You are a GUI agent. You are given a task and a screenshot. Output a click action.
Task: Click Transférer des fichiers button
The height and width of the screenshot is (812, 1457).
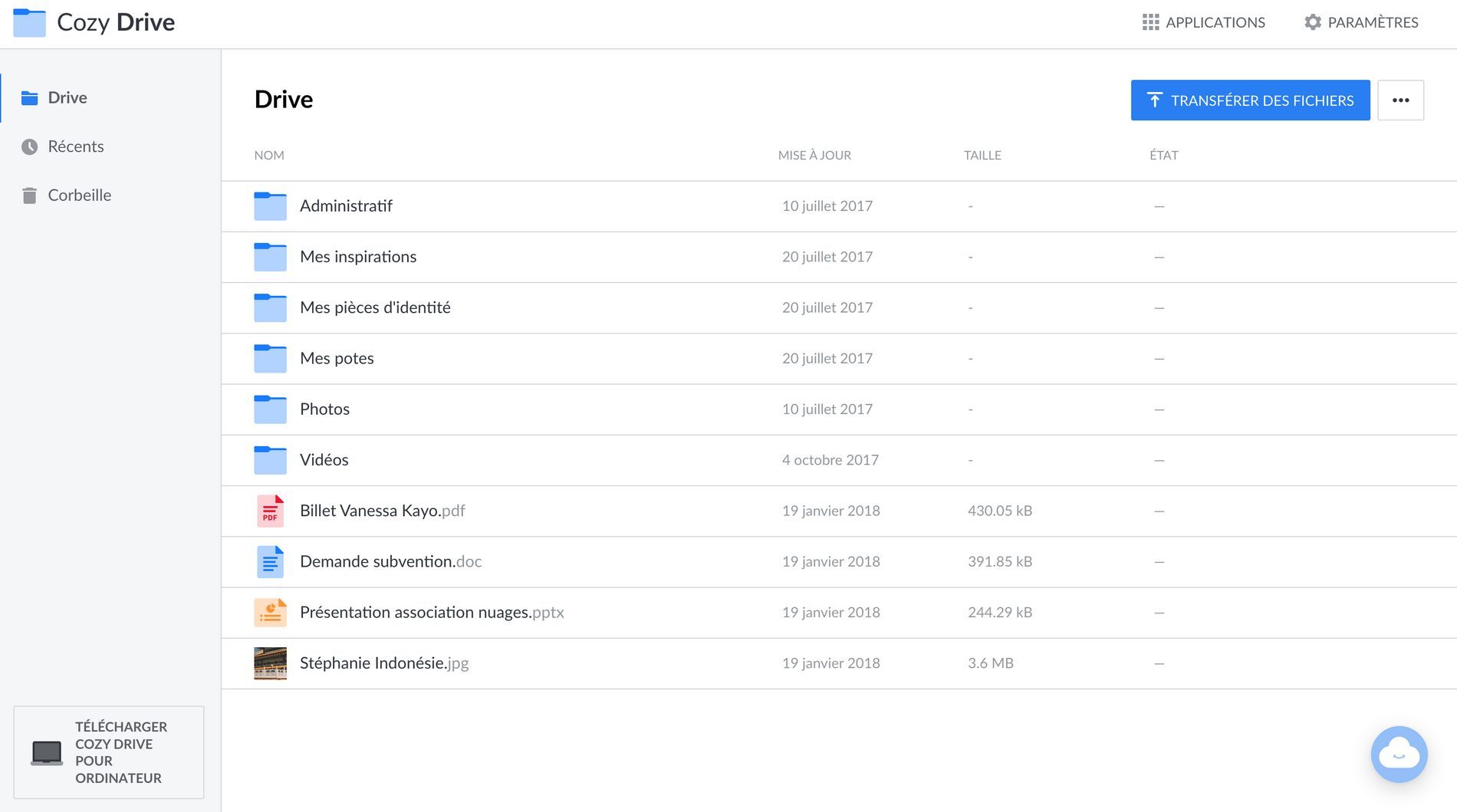[x=1250, y=100]
